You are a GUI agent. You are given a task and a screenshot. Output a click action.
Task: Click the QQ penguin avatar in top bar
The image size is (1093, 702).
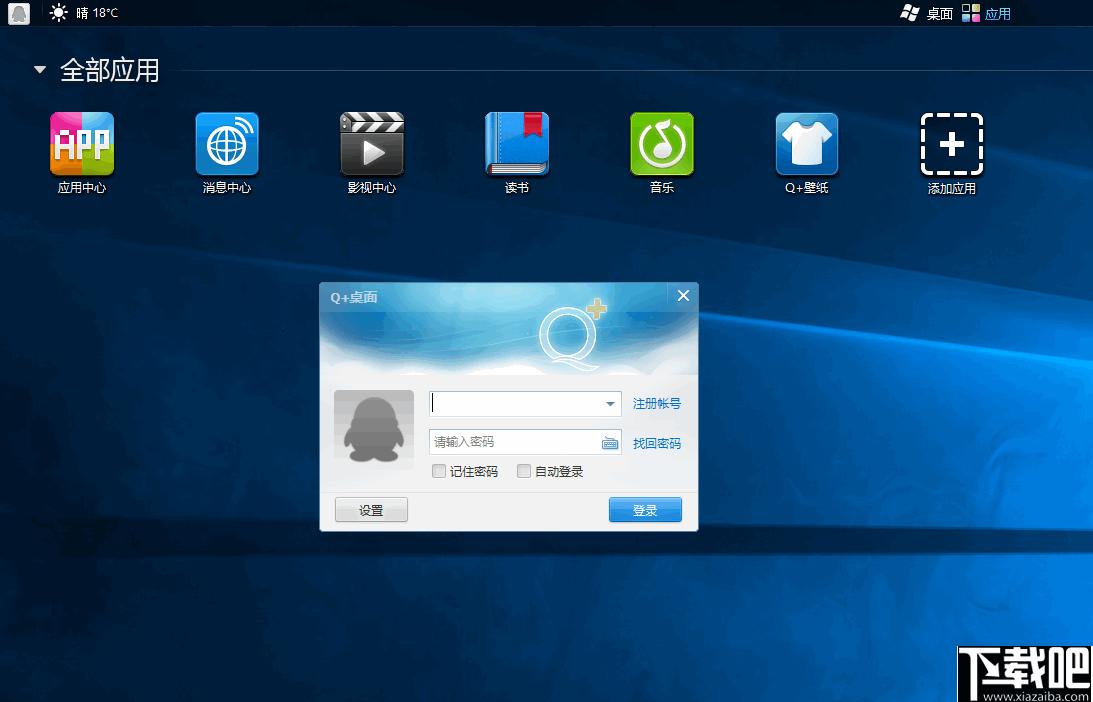coord(19,13)
